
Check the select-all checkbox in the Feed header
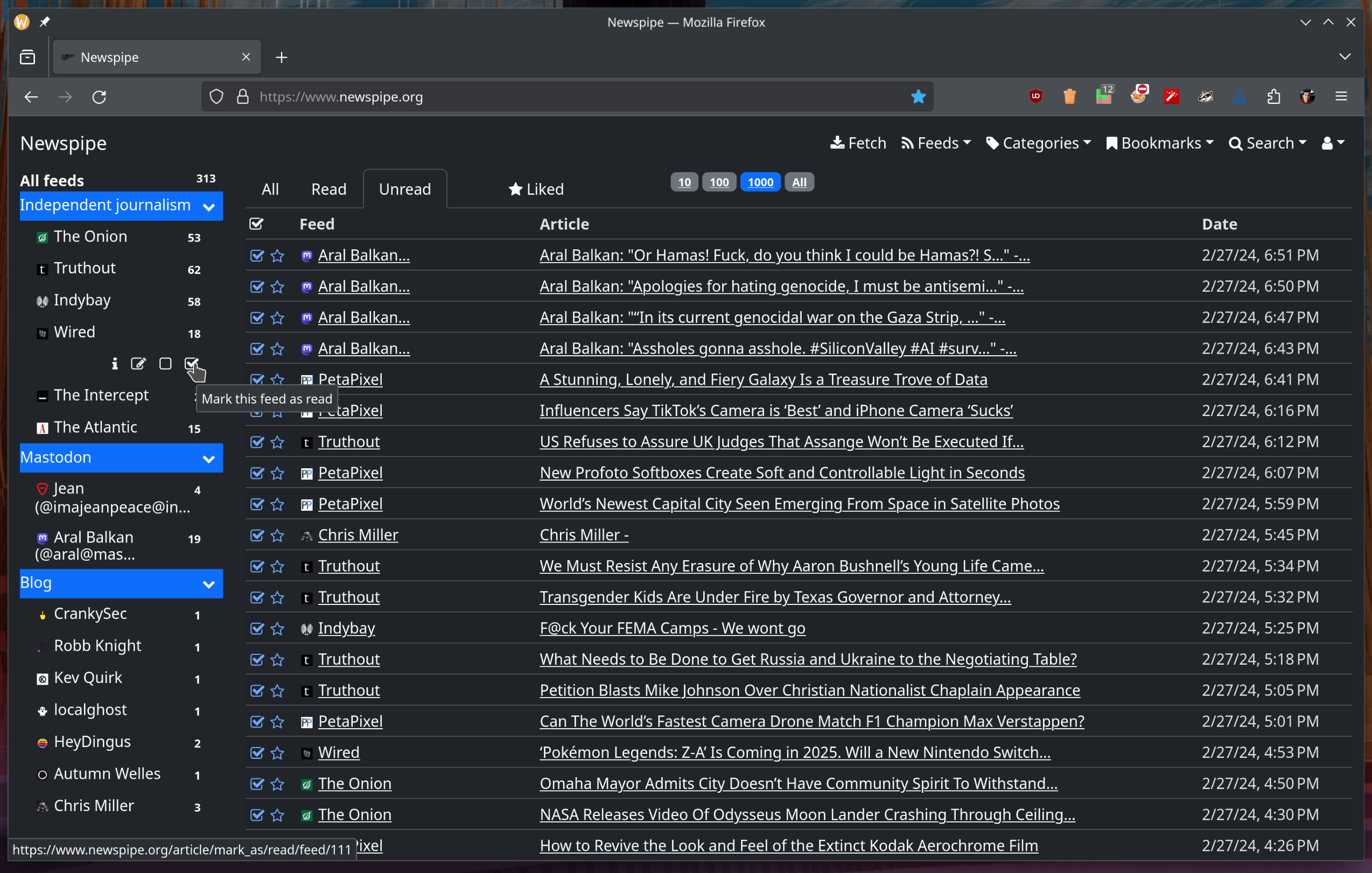pos(256,223)
